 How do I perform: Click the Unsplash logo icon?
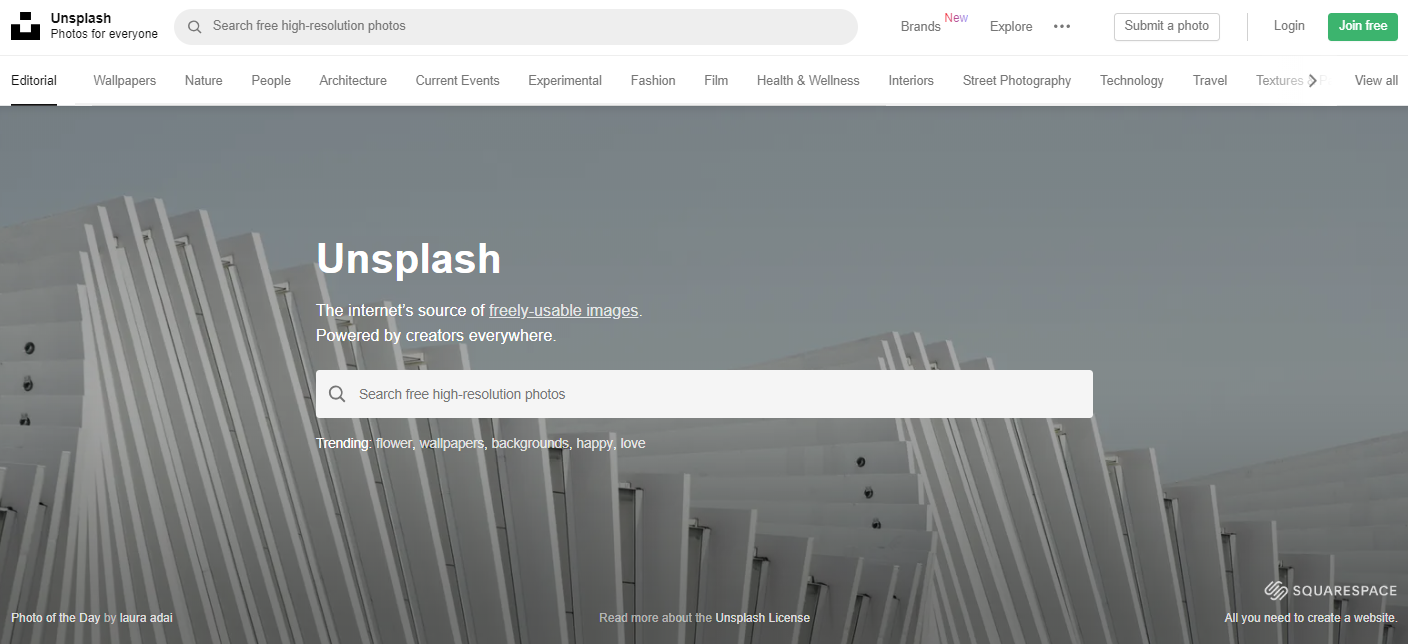coord(25,26)
